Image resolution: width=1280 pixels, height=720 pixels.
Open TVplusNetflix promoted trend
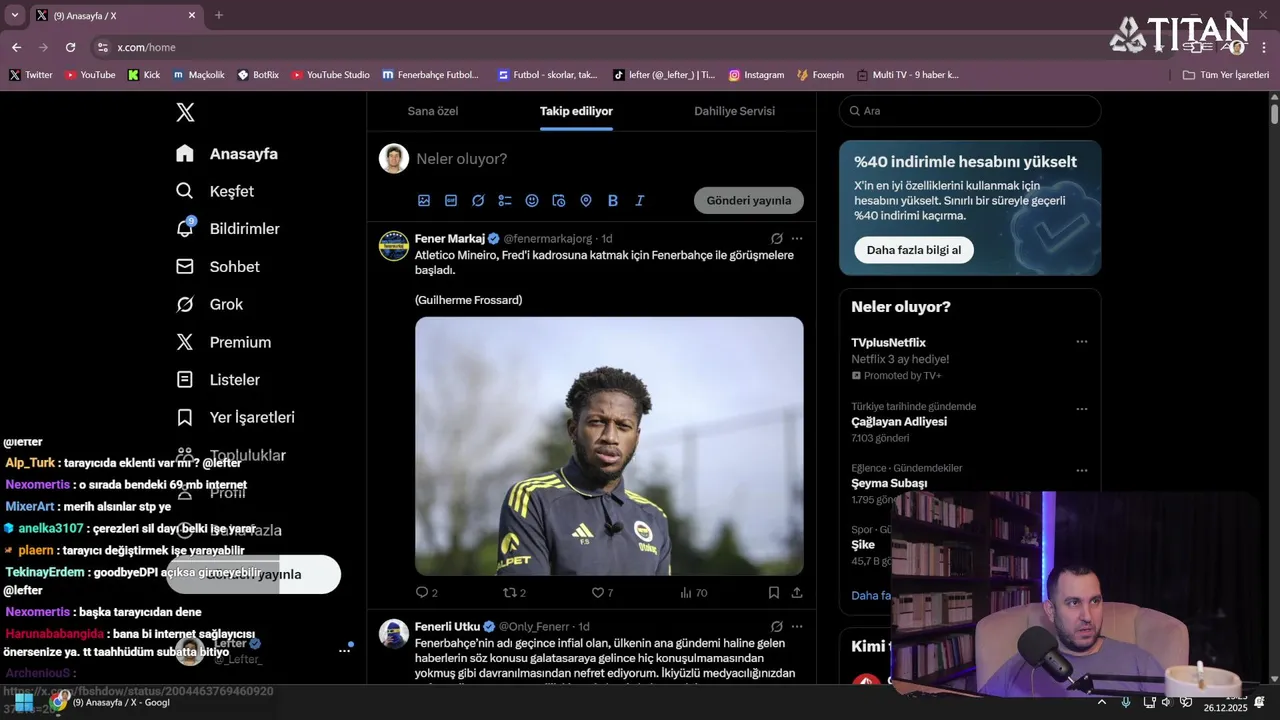point(888,343)
